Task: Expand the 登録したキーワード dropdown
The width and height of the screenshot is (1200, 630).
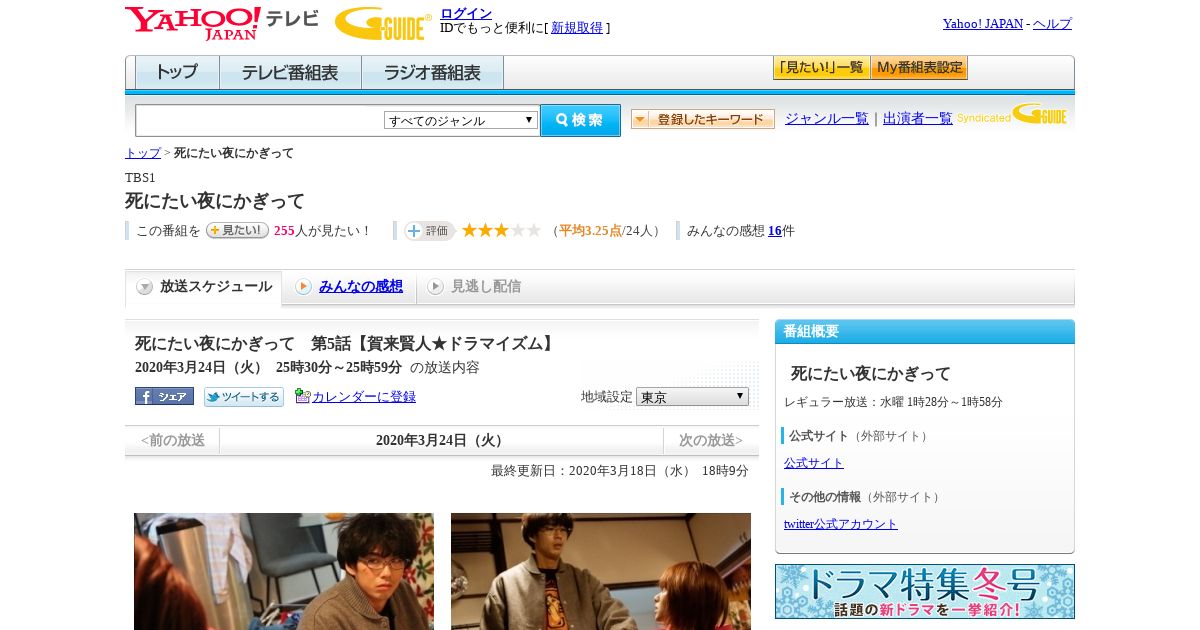Action: (702, 119)
